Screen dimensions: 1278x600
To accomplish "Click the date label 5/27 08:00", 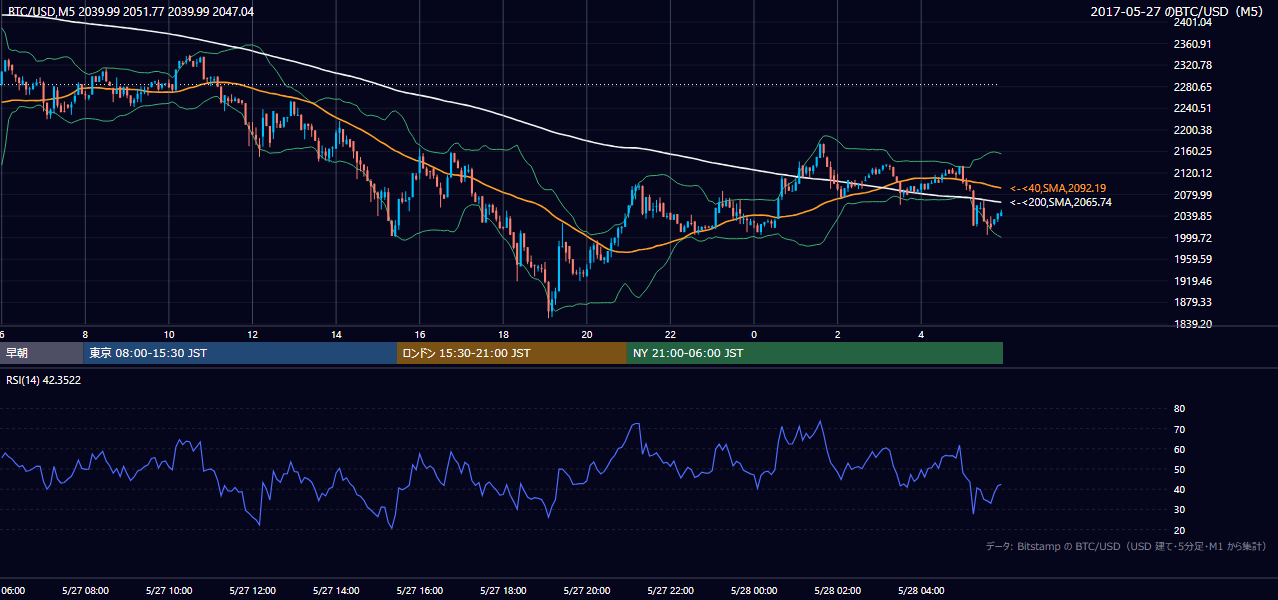I will (x=84, y=591).
